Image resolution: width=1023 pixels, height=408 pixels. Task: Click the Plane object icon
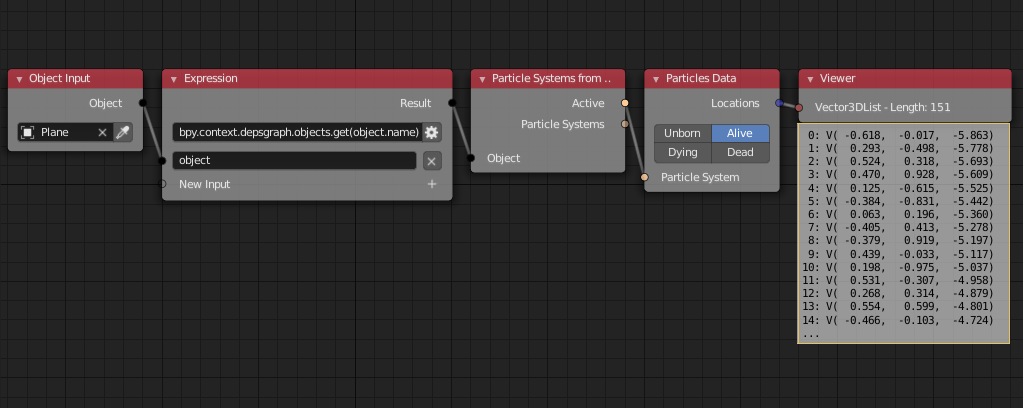28,133
